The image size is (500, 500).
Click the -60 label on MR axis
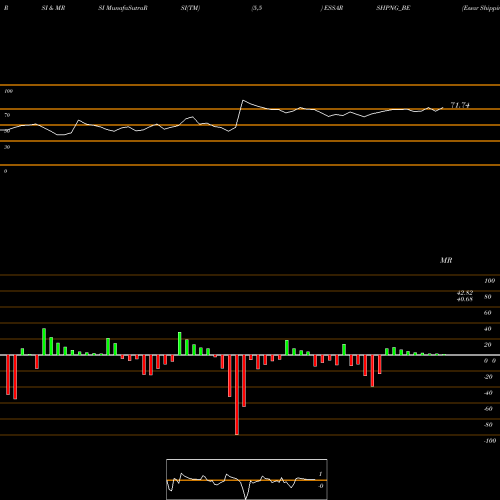click(488, 409)
